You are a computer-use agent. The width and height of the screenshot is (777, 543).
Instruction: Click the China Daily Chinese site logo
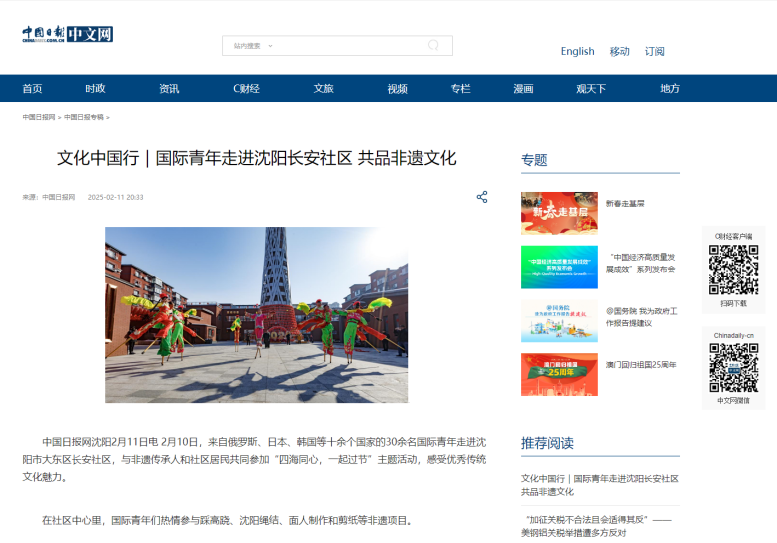coord(68,35)
